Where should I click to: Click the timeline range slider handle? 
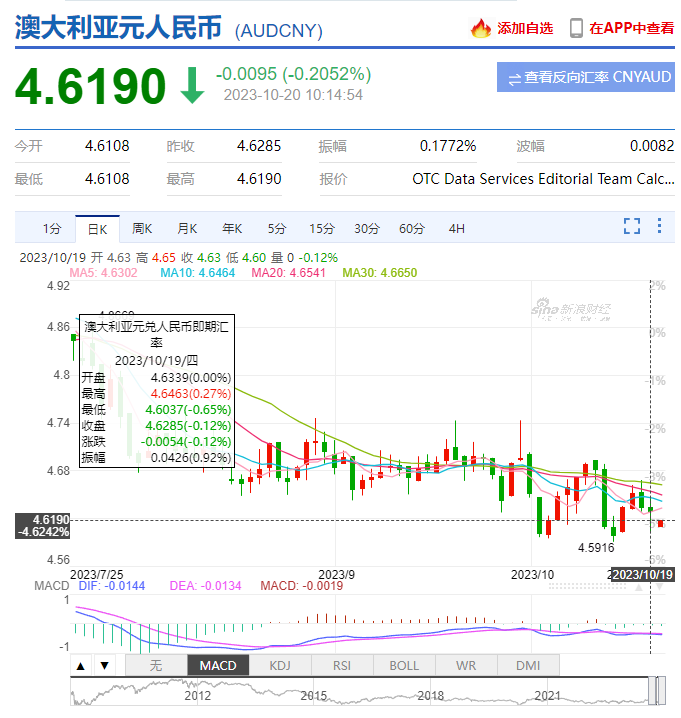[656, 690]
